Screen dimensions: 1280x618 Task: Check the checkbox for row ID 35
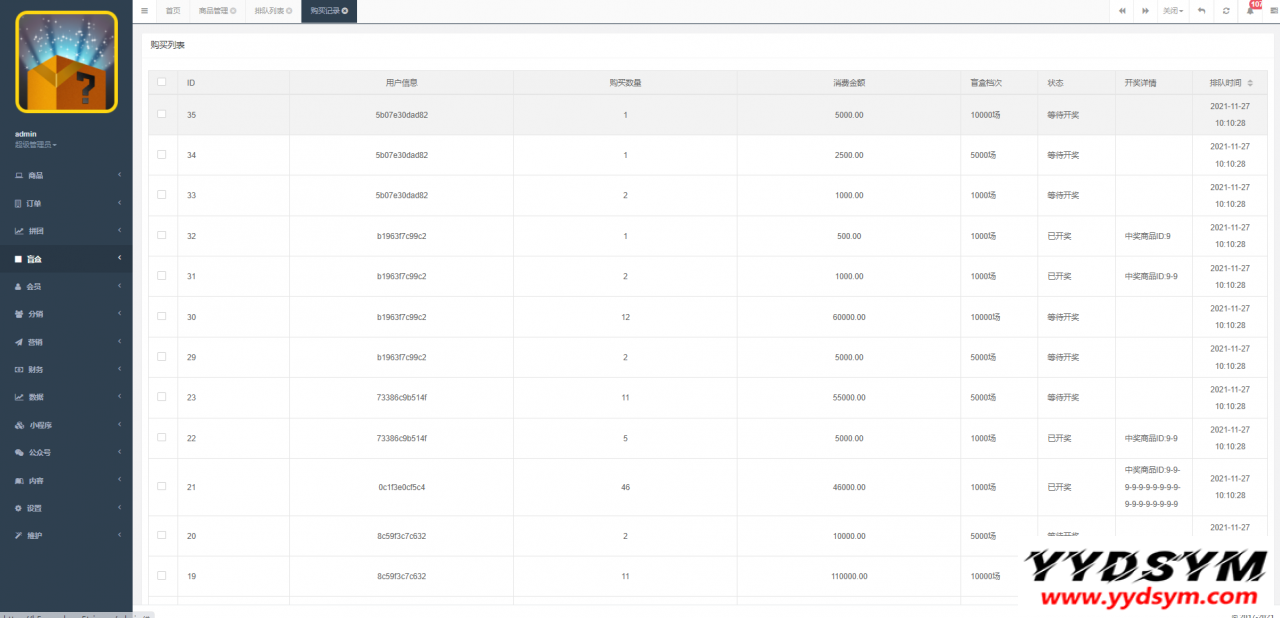click(x=162, y=114)
